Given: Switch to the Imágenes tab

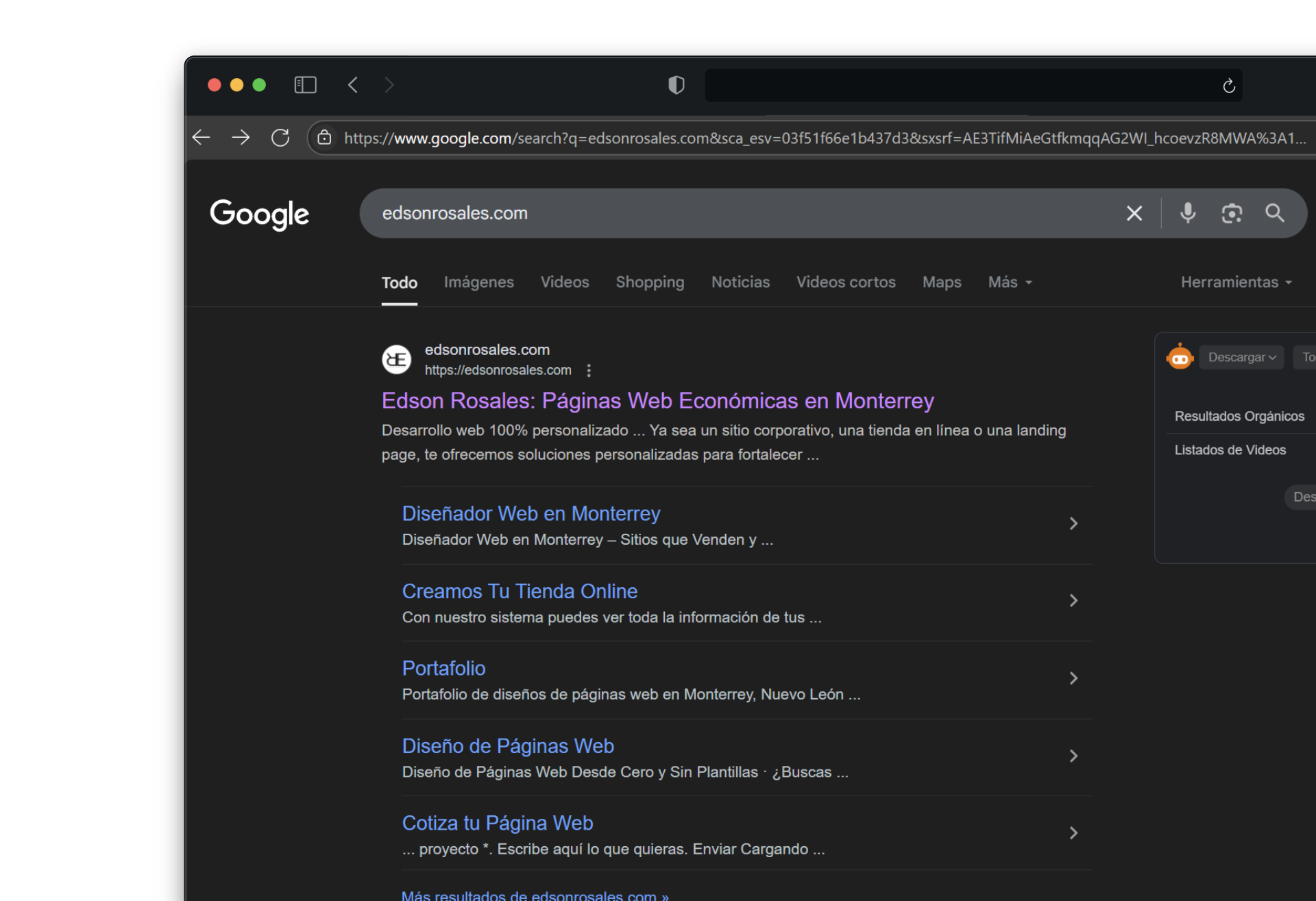Looking at the screenshot, I should click(478, 282).
